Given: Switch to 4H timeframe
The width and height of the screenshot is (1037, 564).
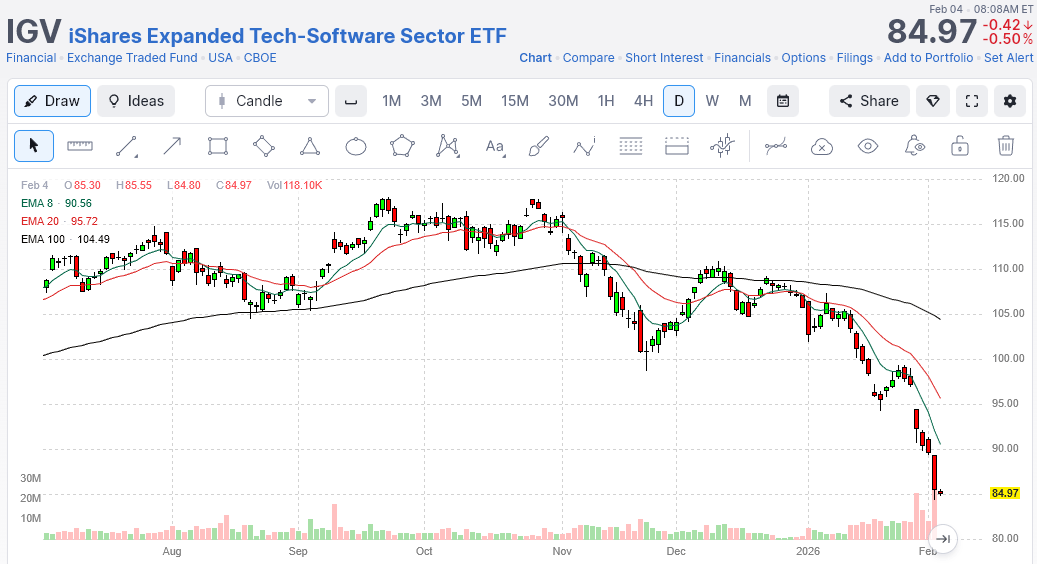Looking at the screenshot, I should pyautogui.click(x=643, y=101).
